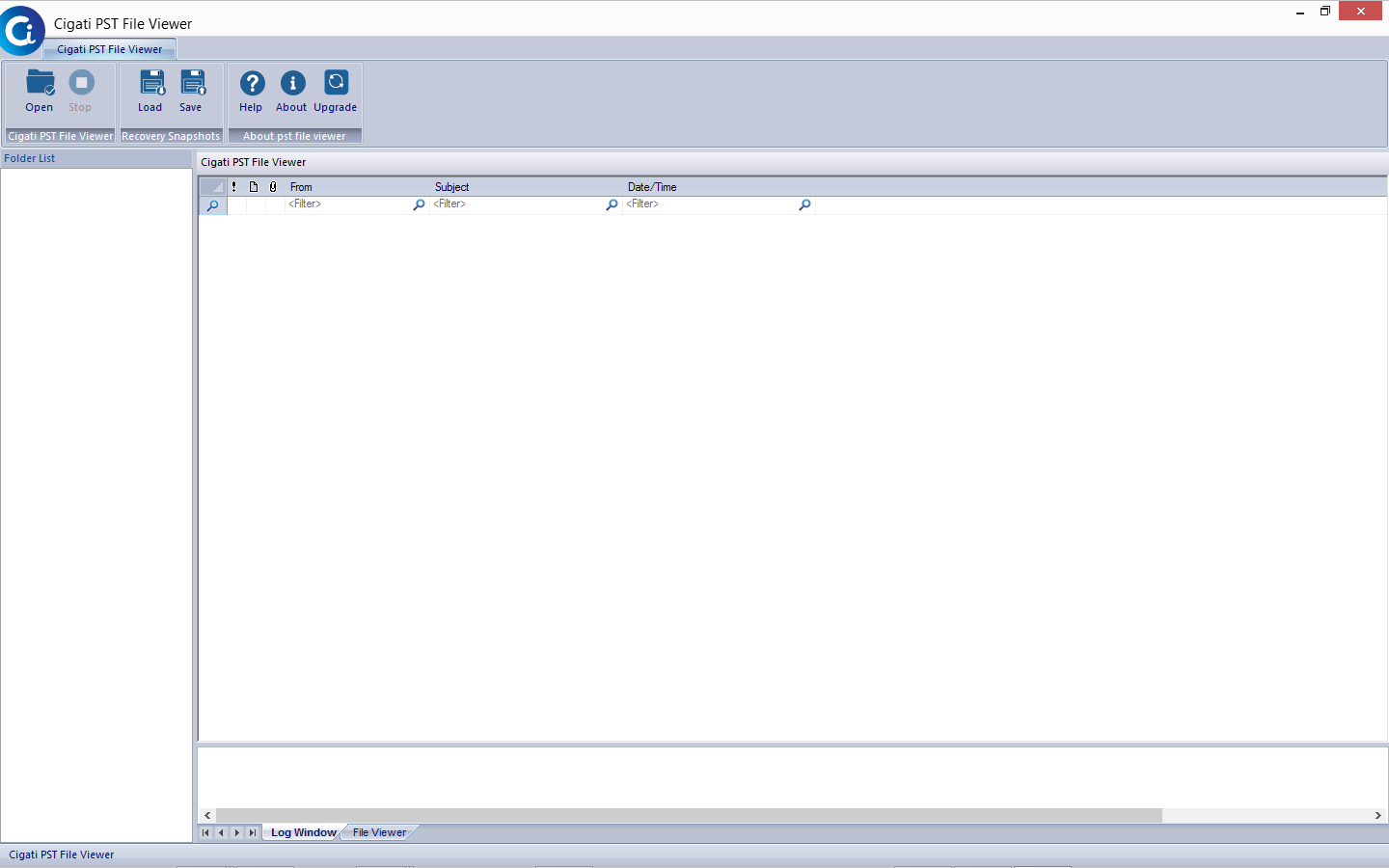Click the About pst file viewer group label
Viewport: 1389px width, 868px height.
point(294,136)
